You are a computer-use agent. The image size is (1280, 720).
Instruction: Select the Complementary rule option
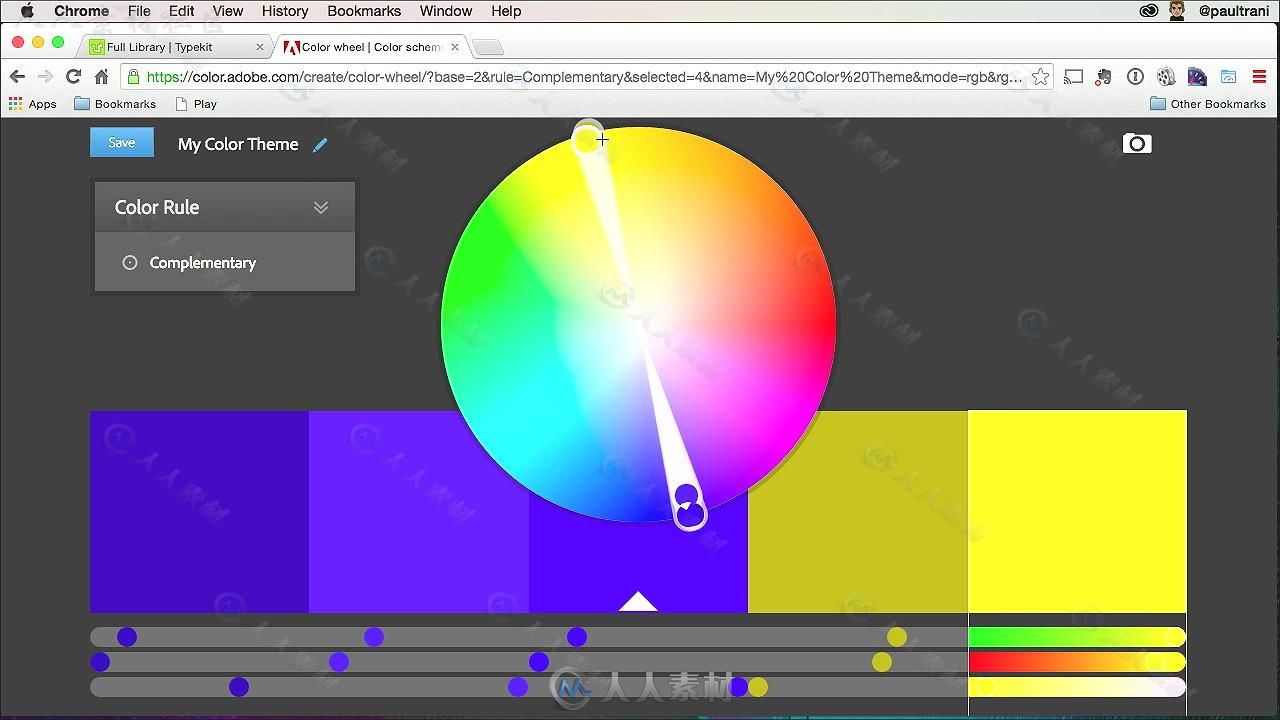click(x=202, y=262)
